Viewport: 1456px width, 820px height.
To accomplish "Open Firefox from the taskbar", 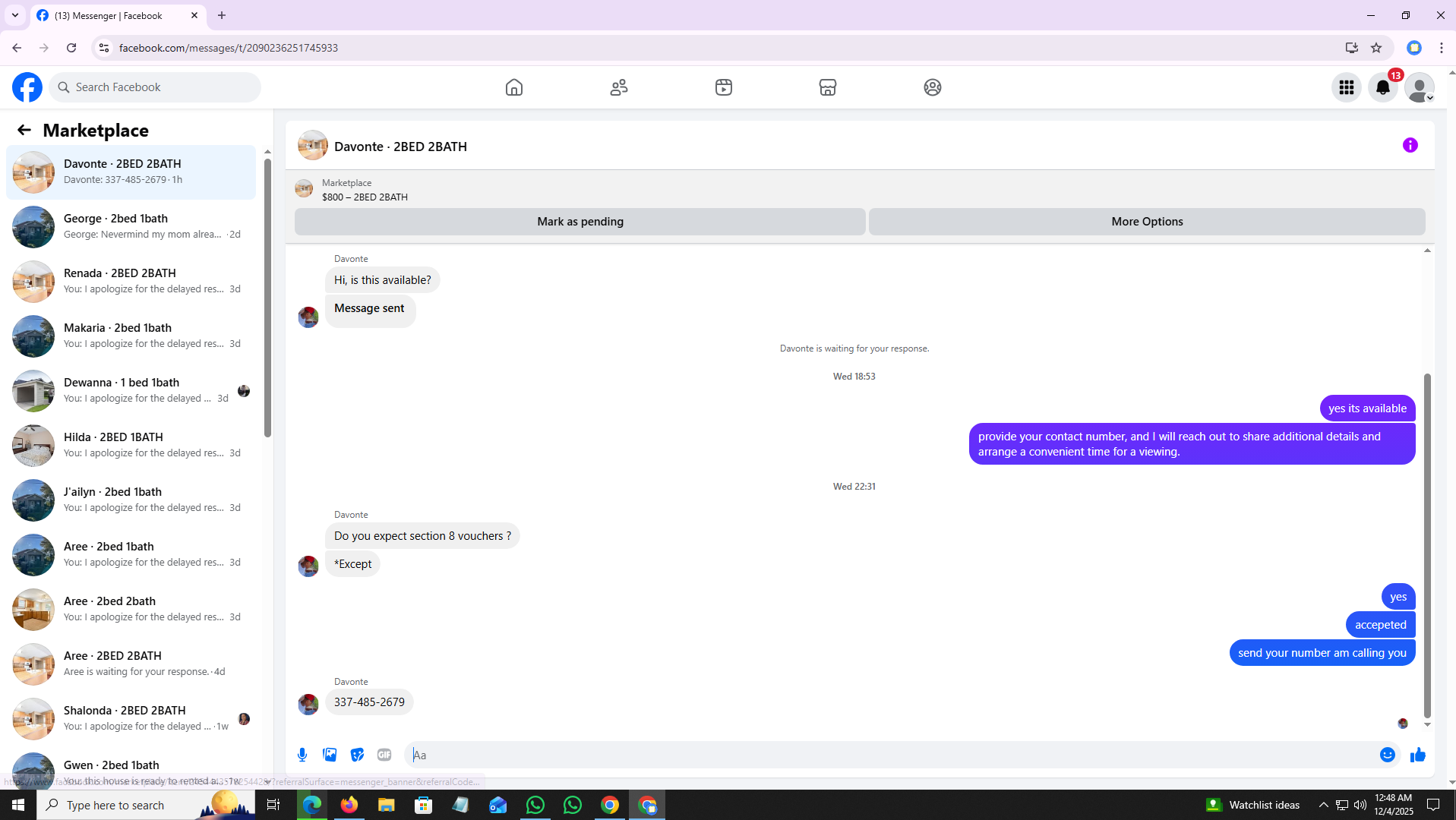I will (349, 805).
